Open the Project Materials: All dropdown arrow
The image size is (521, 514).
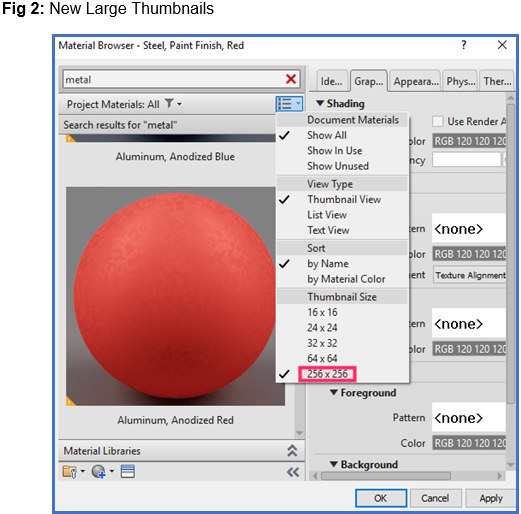tap(180, 104)
